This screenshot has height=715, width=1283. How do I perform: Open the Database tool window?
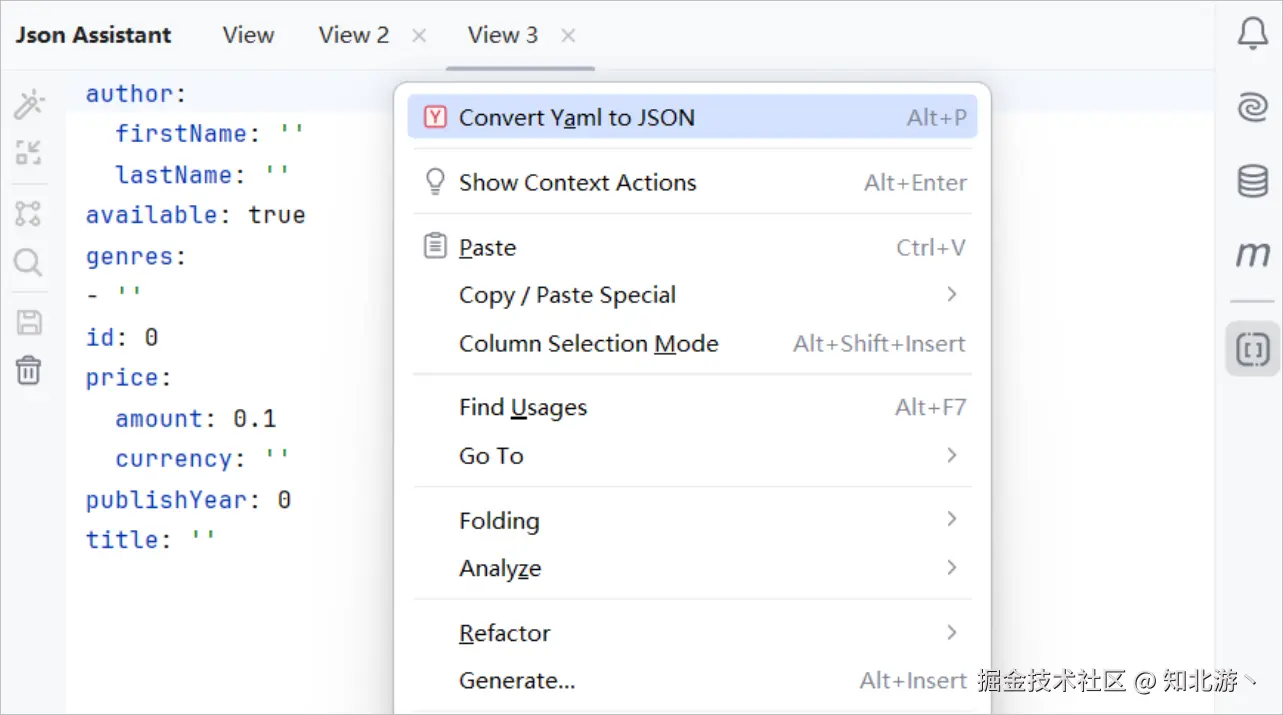pyautogui.click(x=1252, y=181)
